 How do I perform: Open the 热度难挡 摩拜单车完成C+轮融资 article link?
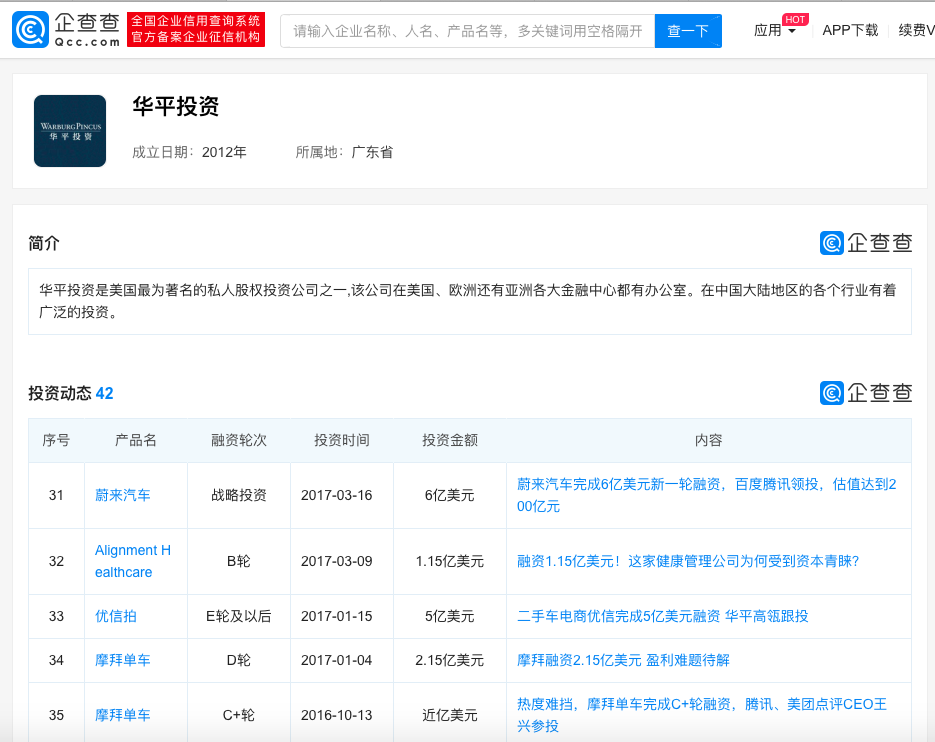[702, 715]
